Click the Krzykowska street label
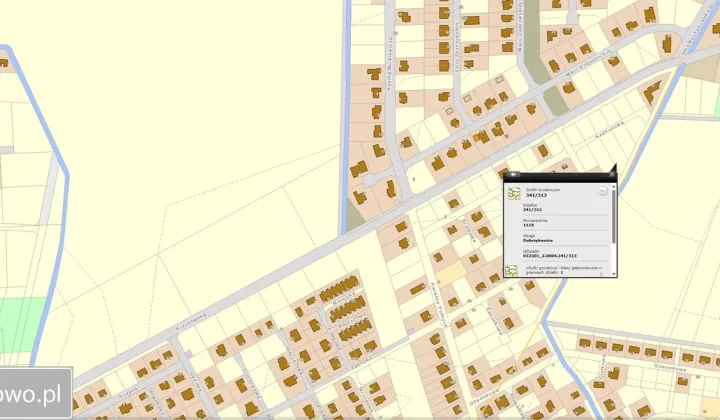Screen dimensions: 720x420 pyautogui.click(x=192, y=322)
